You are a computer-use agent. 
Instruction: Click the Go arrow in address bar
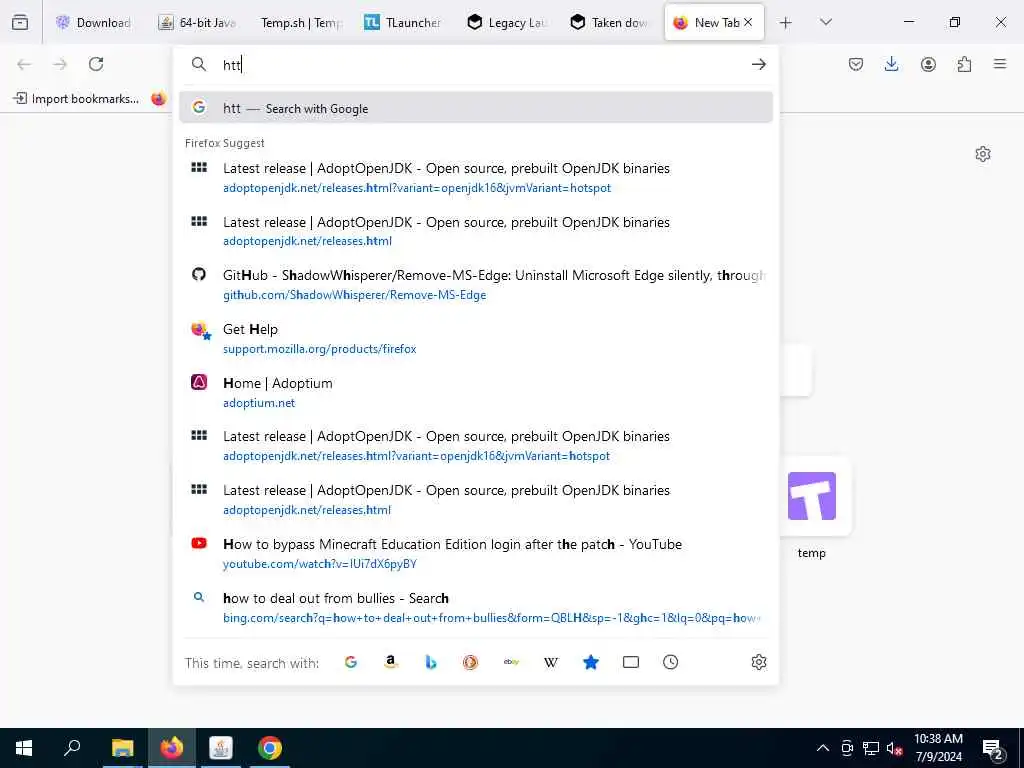click(758, 64)
